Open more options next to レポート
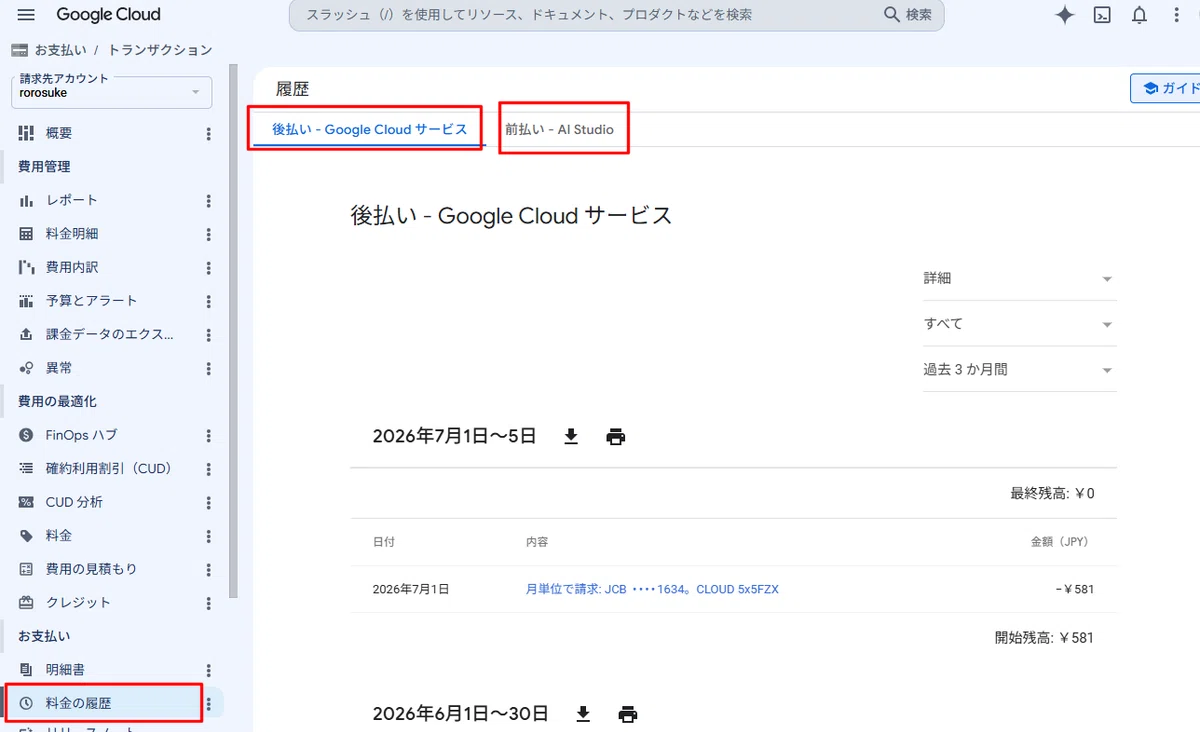This screenshot has width=1200, height=732. click(209, 200)
